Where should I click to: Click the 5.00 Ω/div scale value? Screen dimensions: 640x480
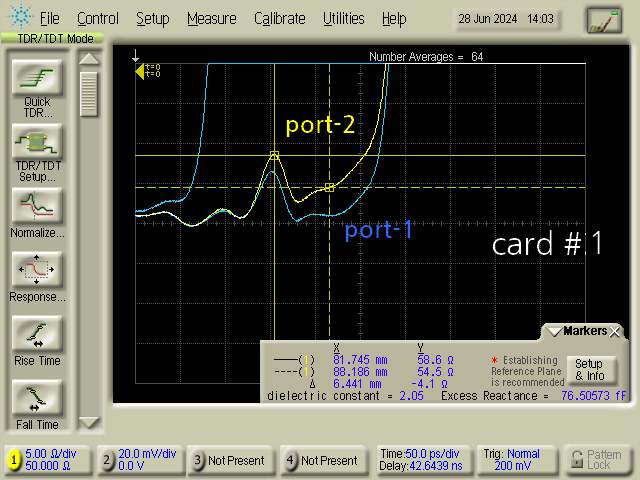tap(51, 454)
